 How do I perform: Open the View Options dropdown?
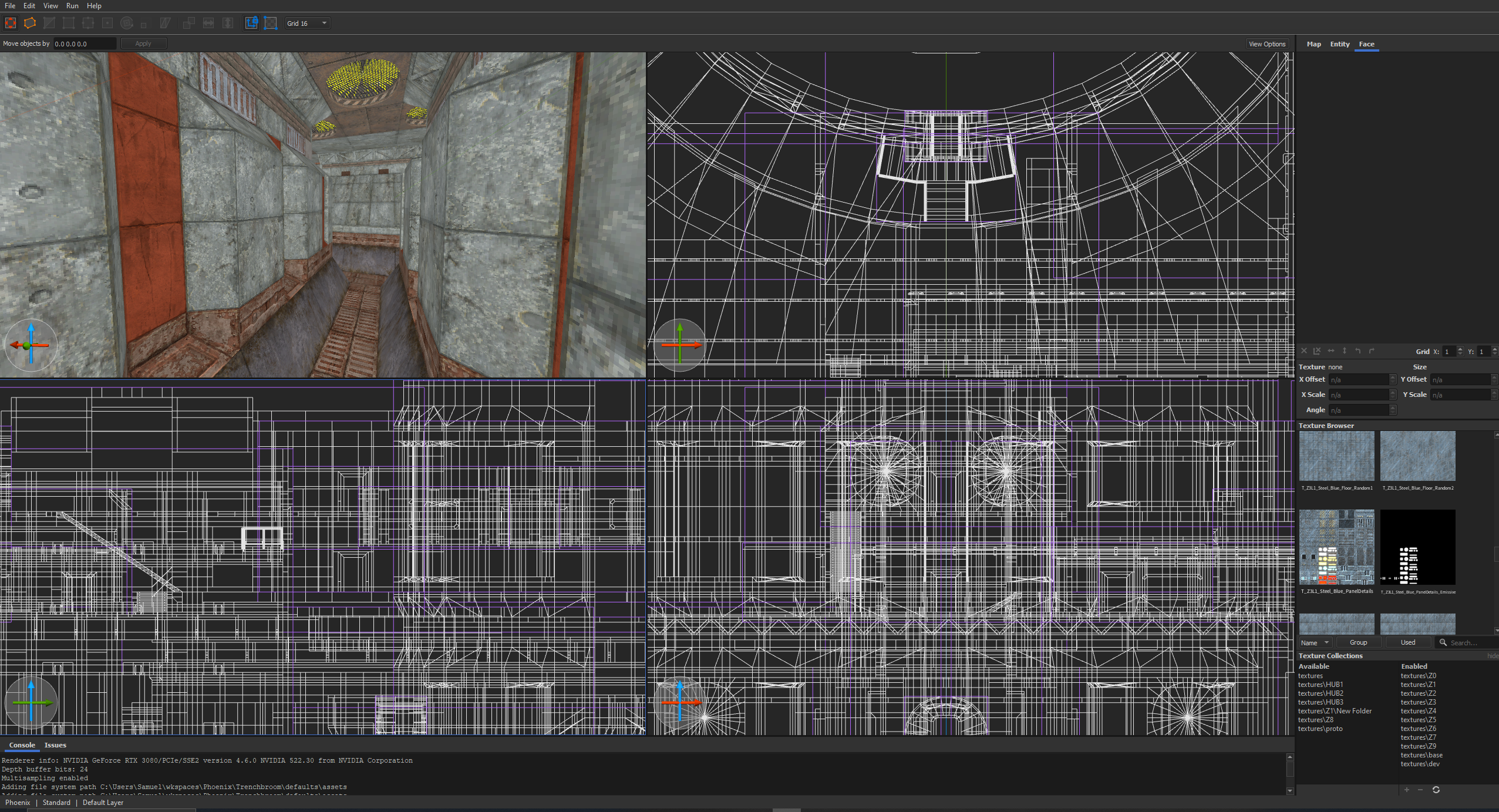[1266, 44]
